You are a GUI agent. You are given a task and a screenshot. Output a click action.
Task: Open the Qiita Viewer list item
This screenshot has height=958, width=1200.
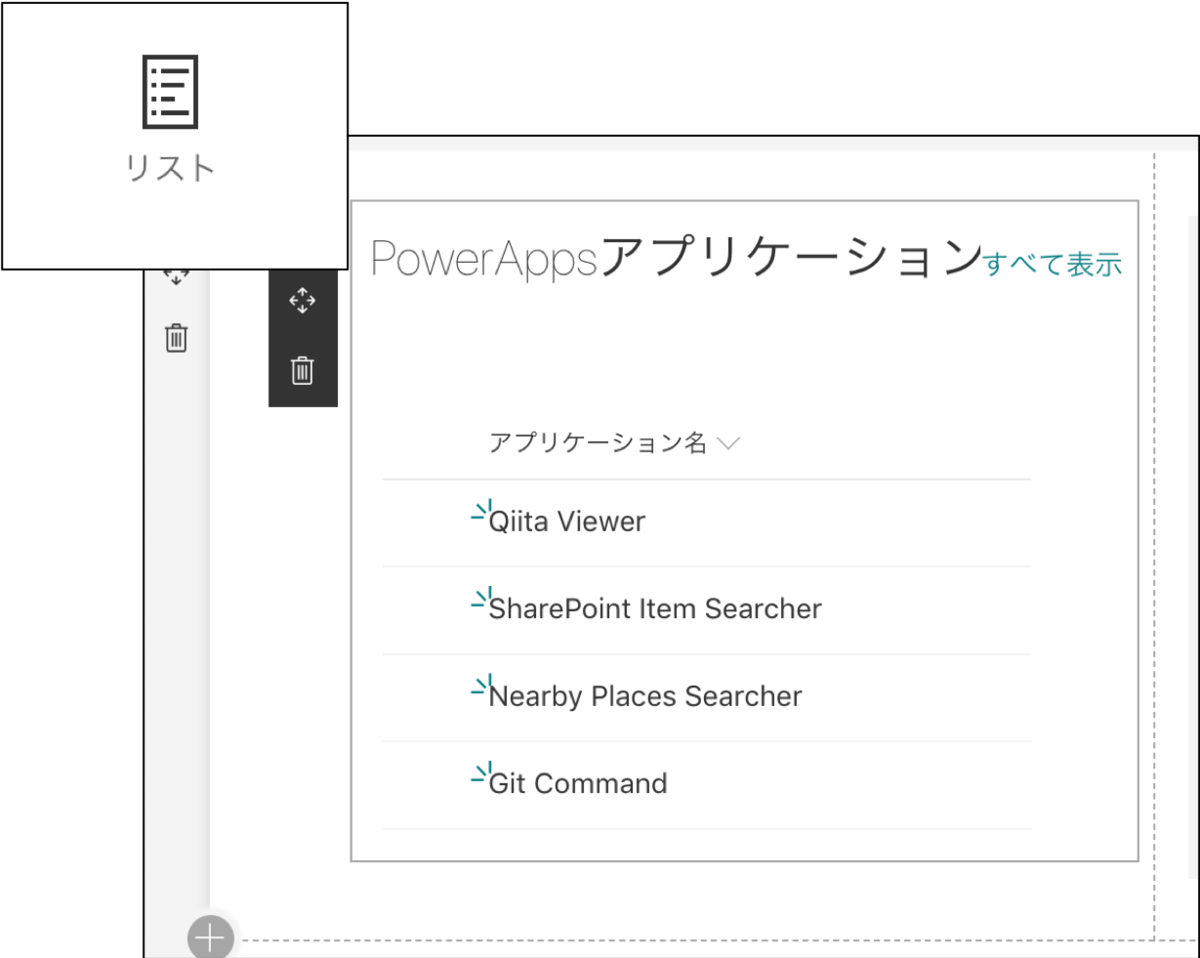567,521
